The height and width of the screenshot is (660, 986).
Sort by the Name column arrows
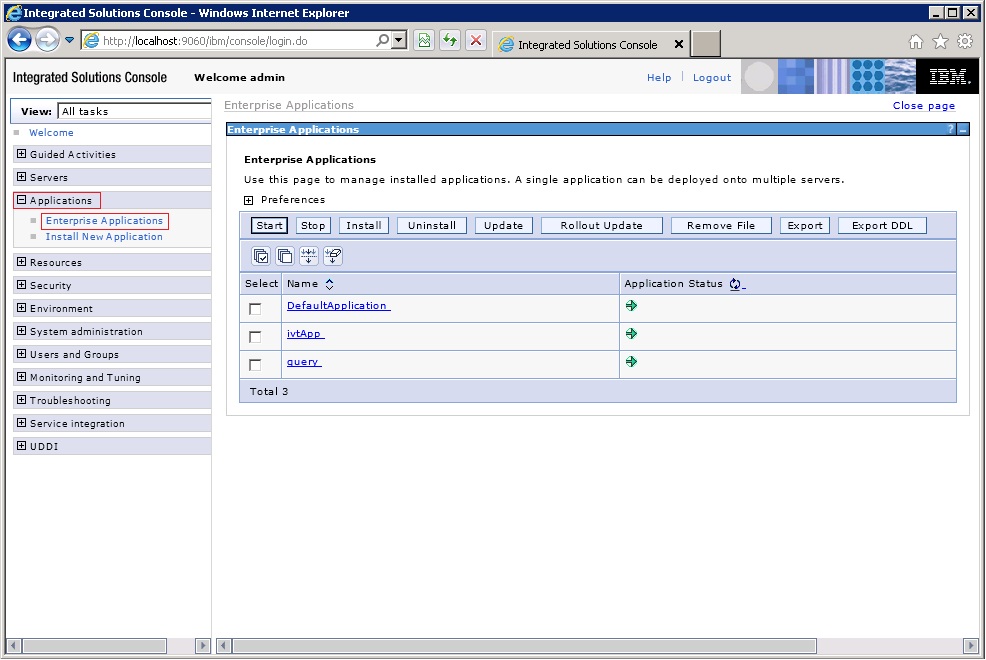[x=329, y=284]
